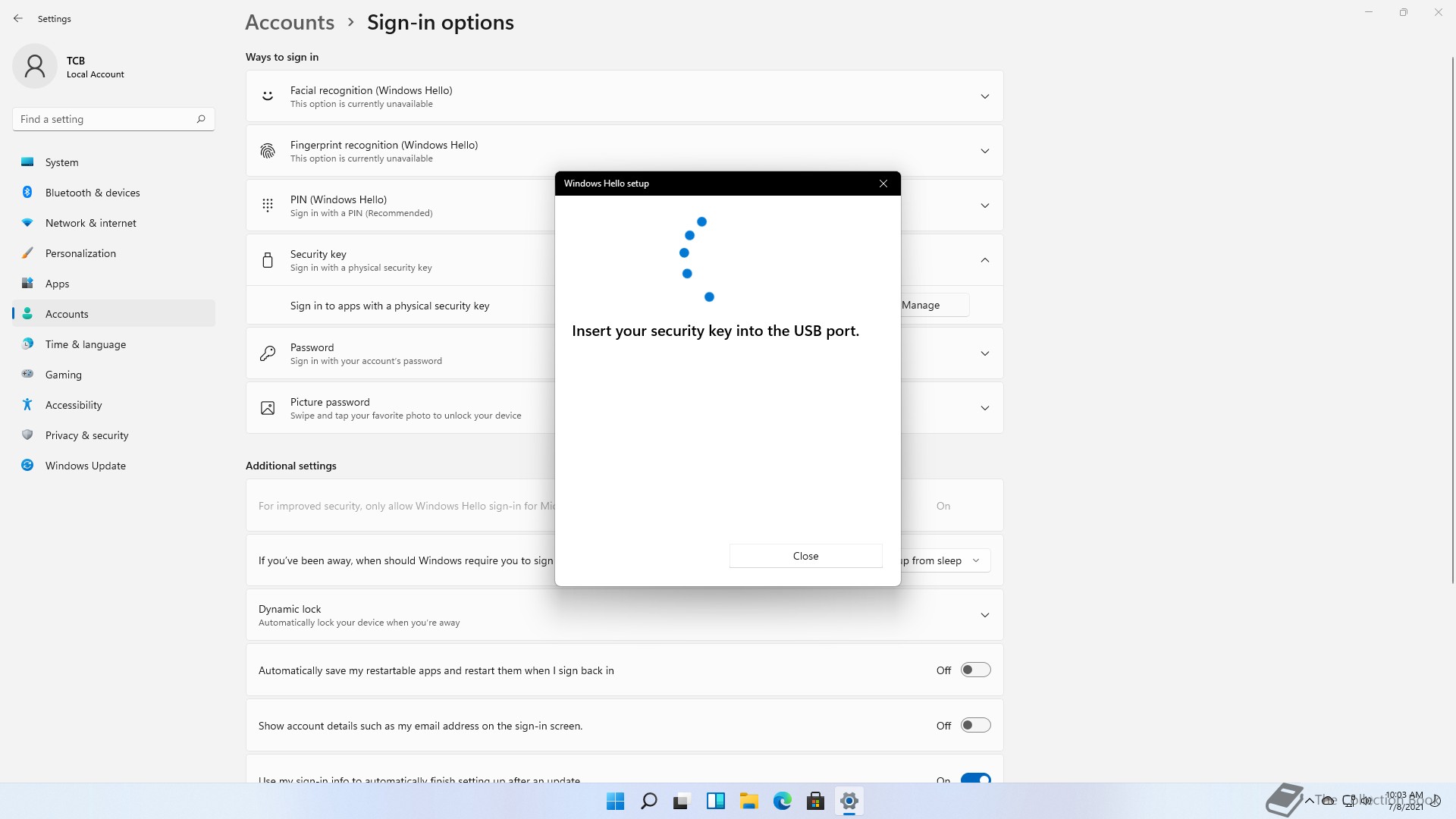
Task: Expand the Dynamic lock section
Action: (984, 615)
